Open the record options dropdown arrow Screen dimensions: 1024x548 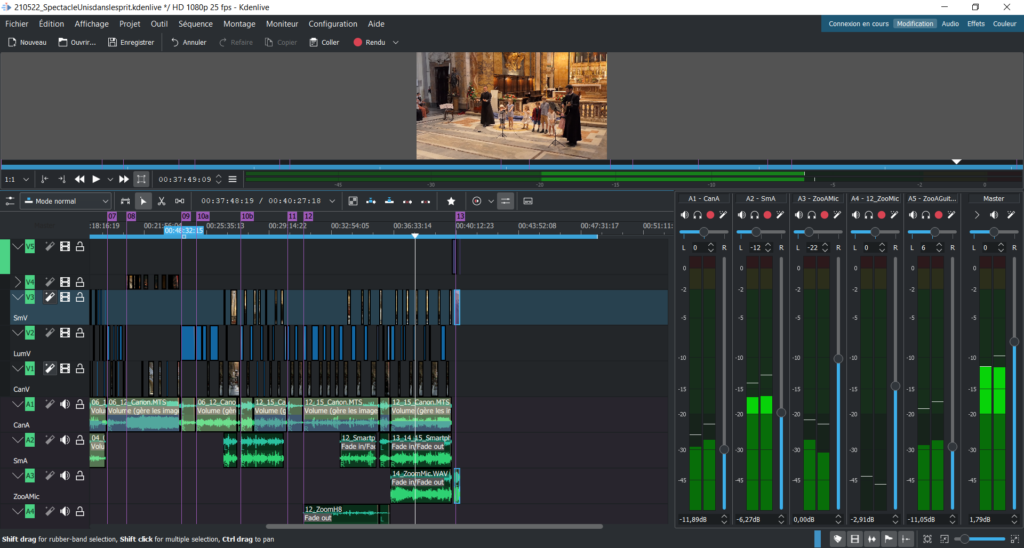point(490,201)
